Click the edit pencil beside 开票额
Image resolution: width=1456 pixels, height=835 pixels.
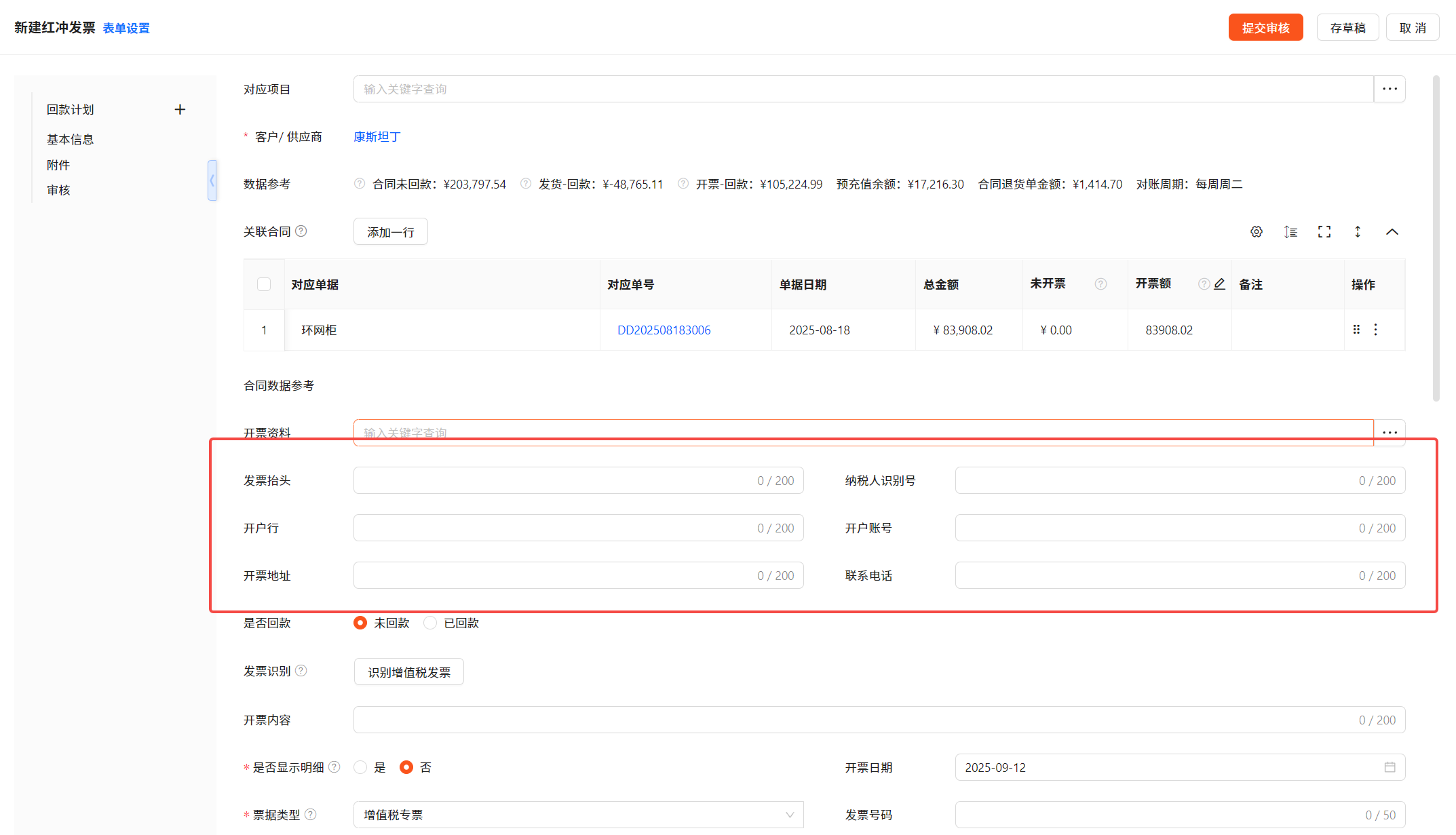[1220, 284]
